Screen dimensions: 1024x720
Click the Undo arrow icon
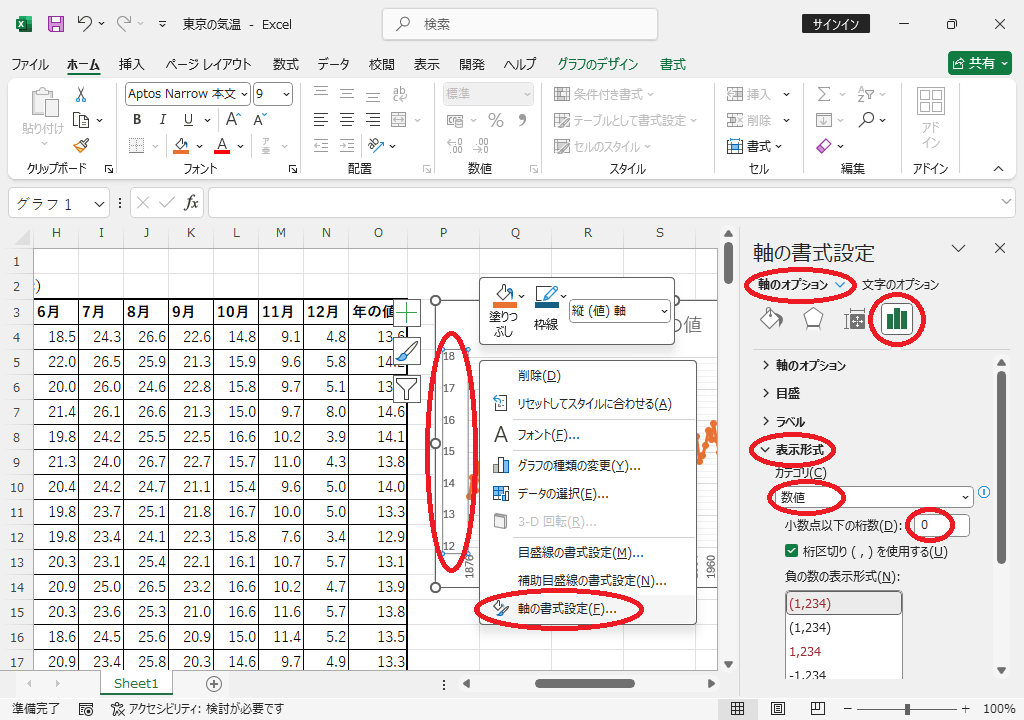click(x=84, y=24)
